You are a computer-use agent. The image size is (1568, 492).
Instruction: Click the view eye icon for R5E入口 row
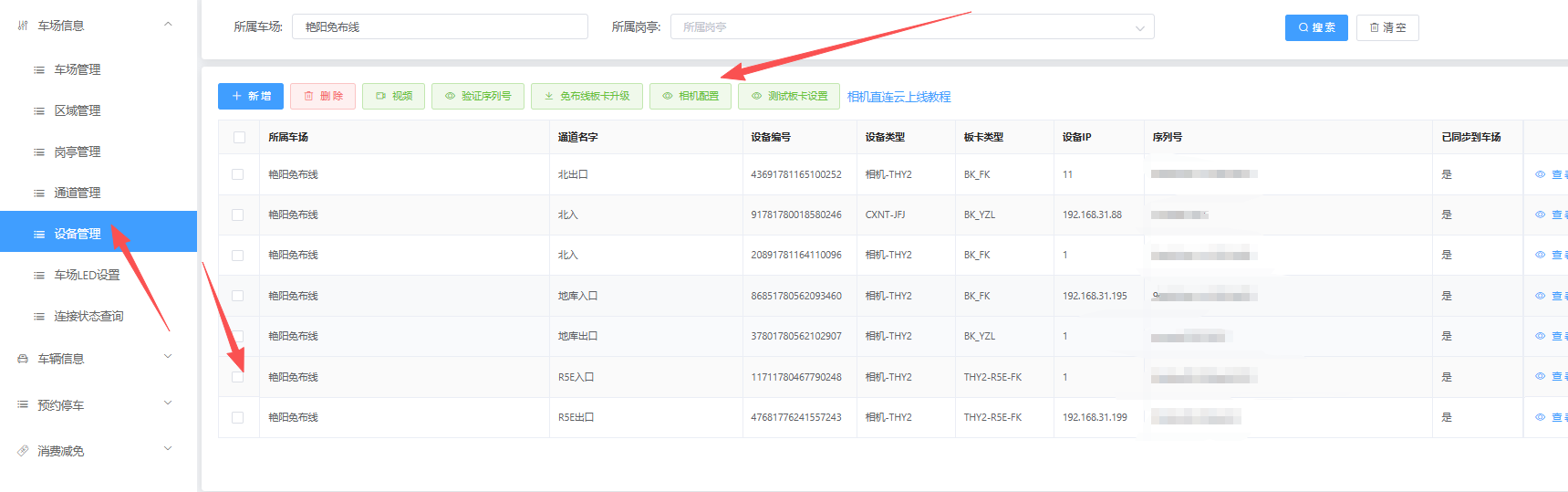click(1540, 376)
